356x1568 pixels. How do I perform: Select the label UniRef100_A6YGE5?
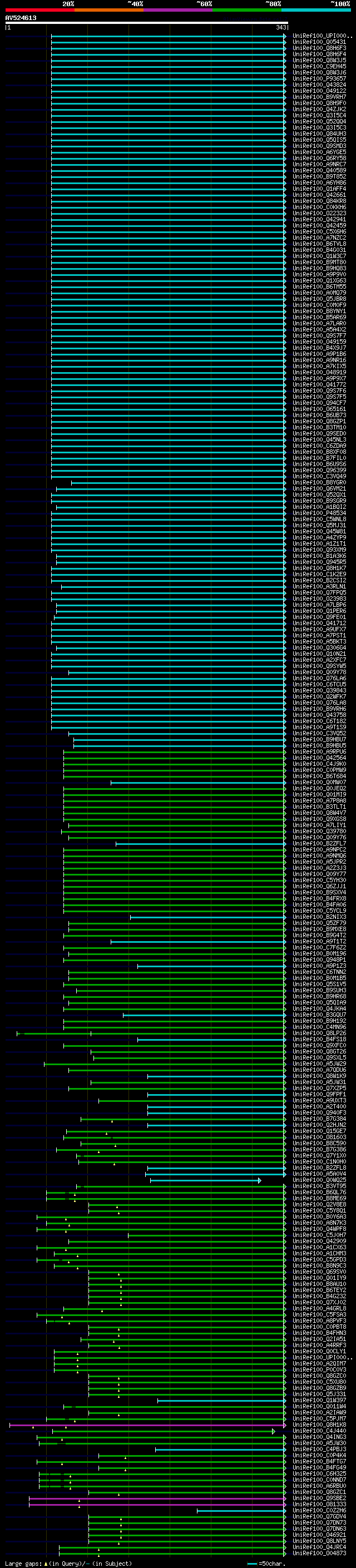pos(319,152)
